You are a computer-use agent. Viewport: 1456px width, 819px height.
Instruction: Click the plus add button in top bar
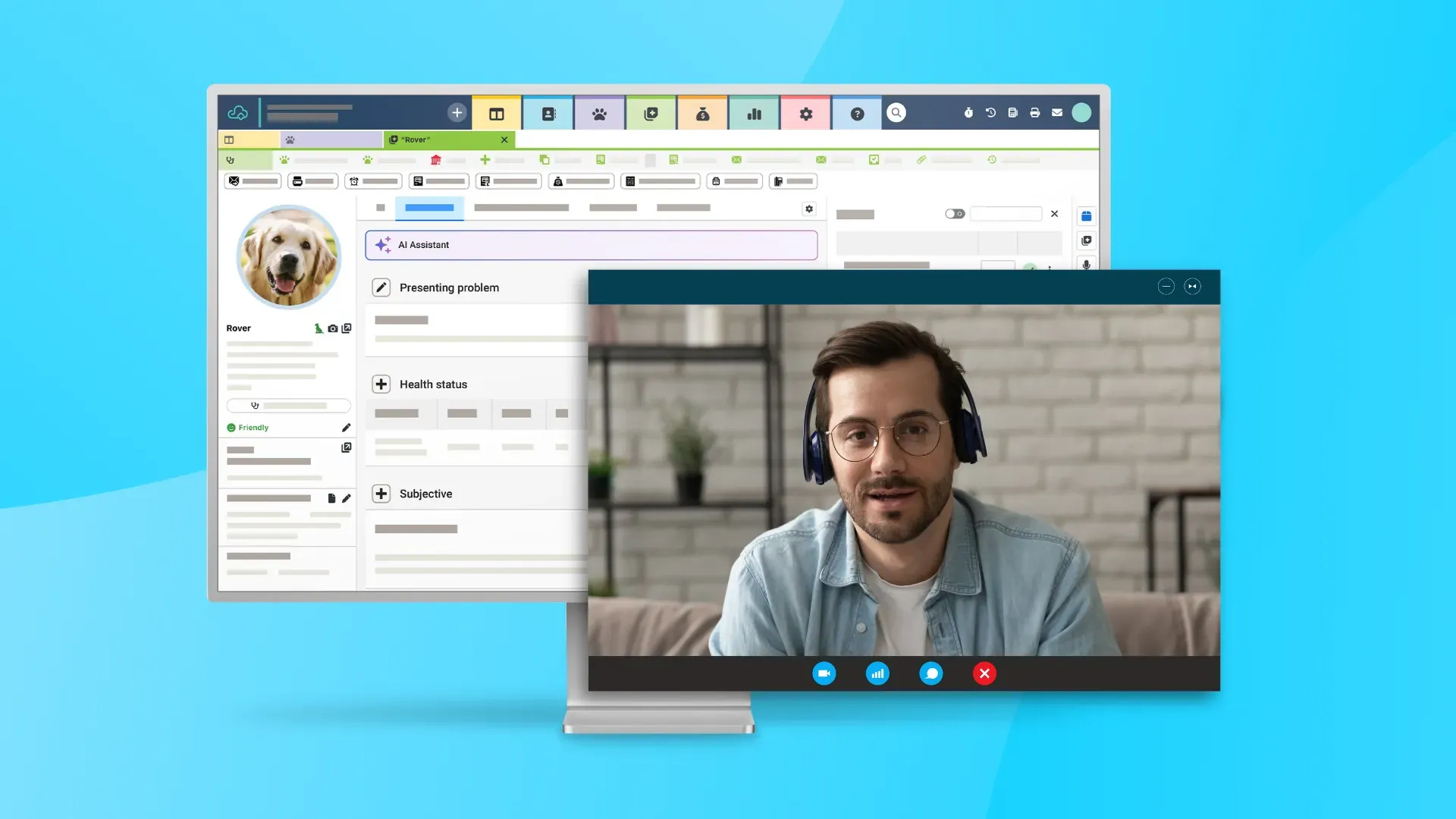(457, 113)
